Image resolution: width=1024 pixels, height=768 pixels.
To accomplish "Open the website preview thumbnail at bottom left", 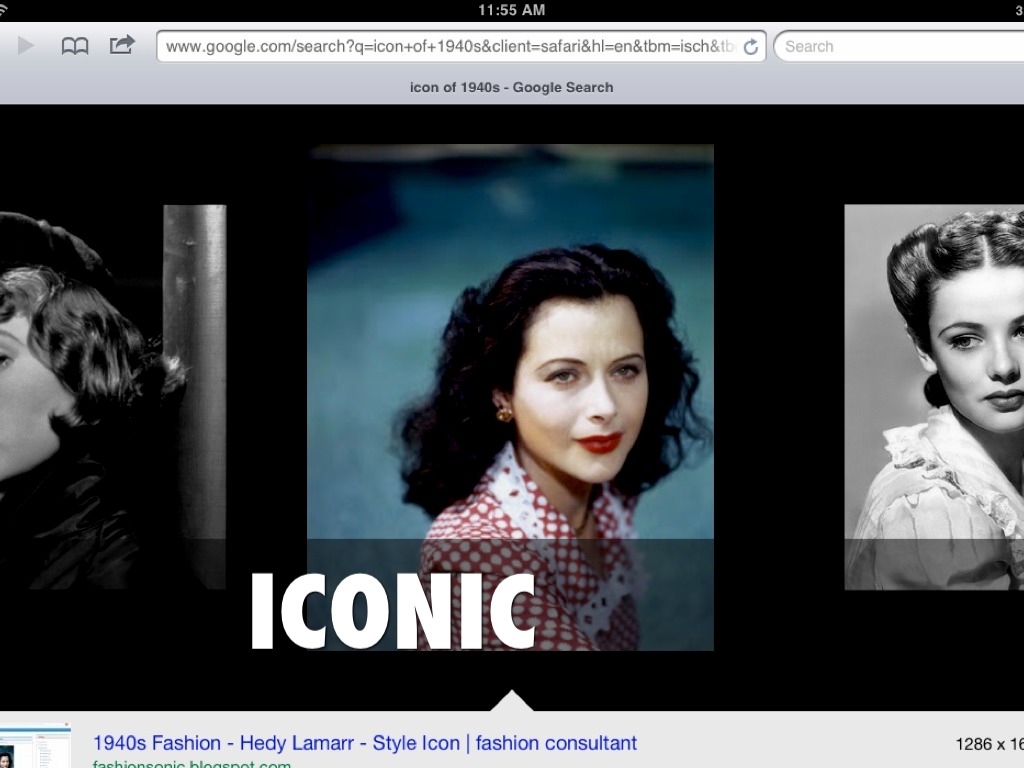I will [x=35, y=745].
